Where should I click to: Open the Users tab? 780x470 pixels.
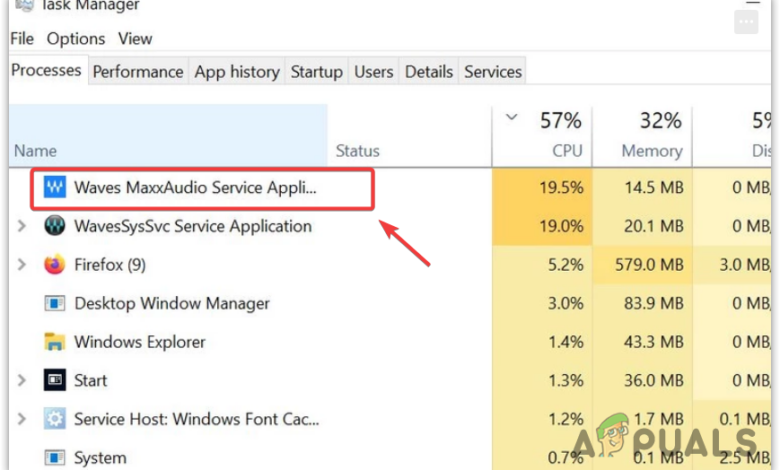tap(374, 72)
